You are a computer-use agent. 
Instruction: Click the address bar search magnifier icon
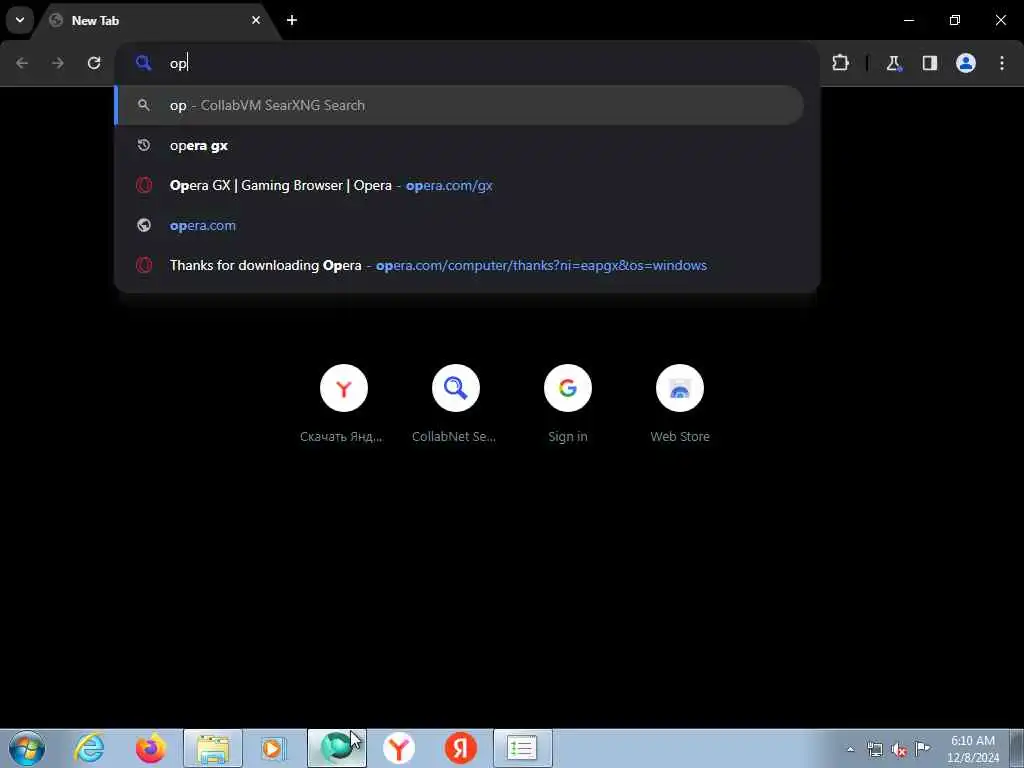[x=144, y=63]
